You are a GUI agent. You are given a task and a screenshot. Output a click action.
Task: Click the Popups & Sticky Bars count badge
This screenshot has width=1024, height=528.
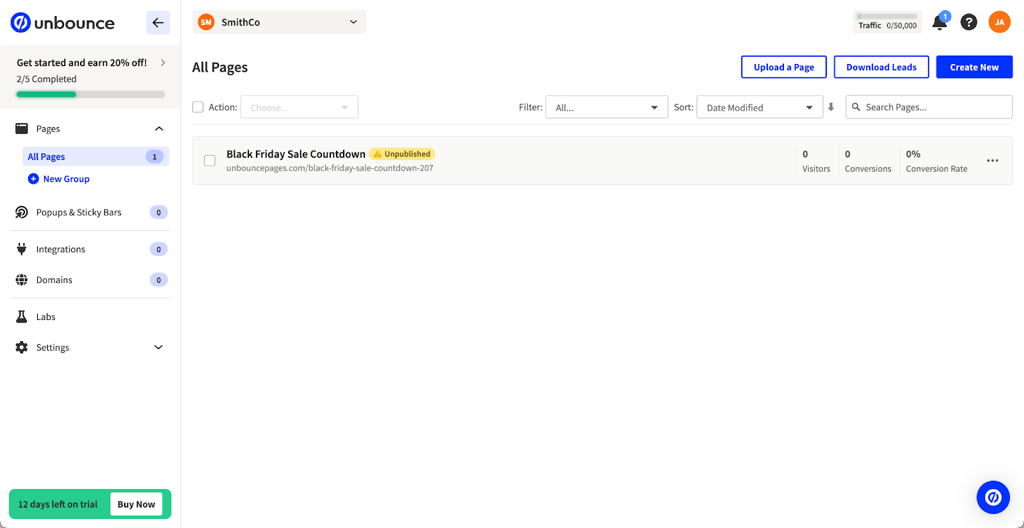click(159, 212)
